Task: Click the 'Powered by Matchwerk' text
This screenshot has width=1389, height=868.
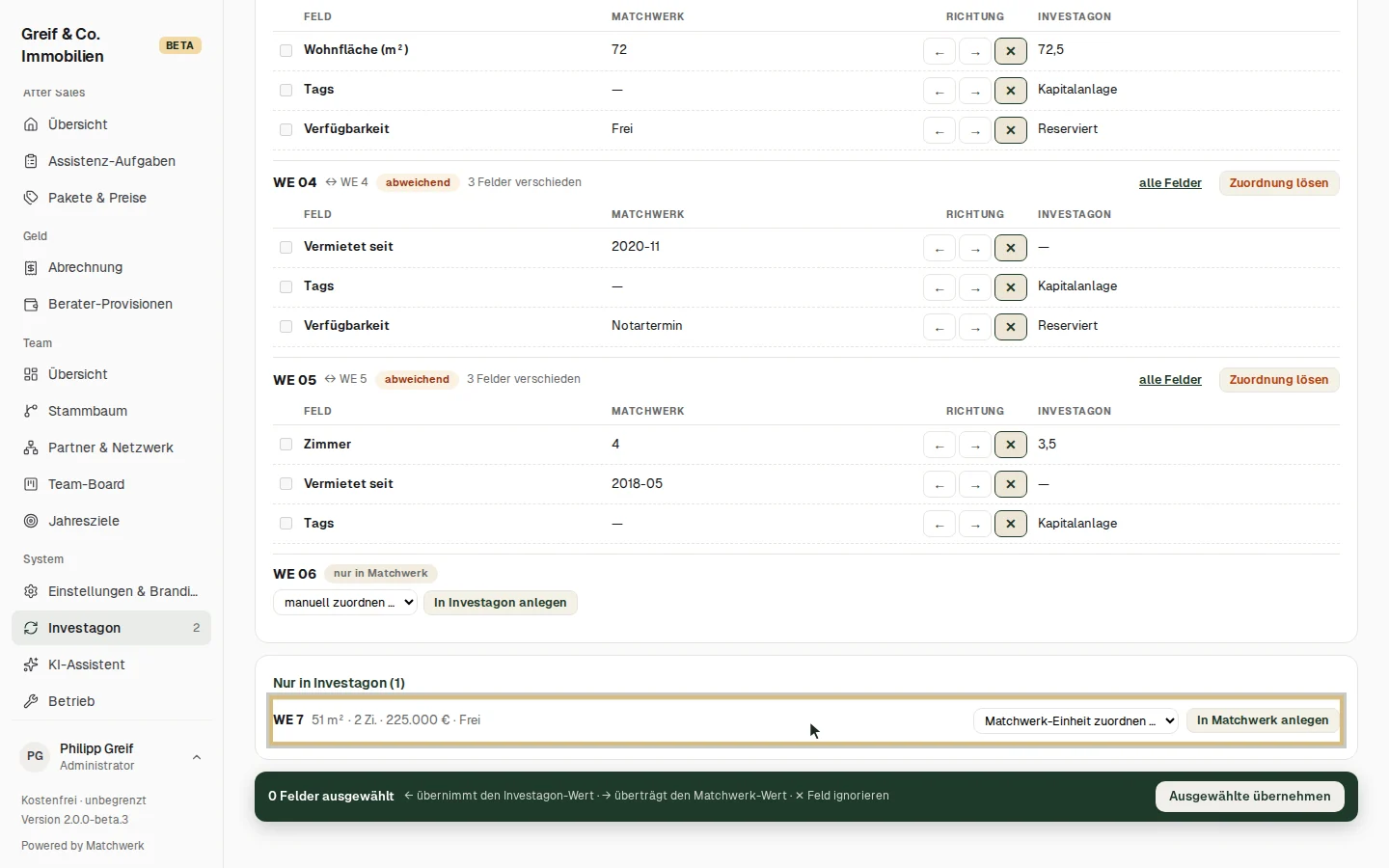Action: 83,846
